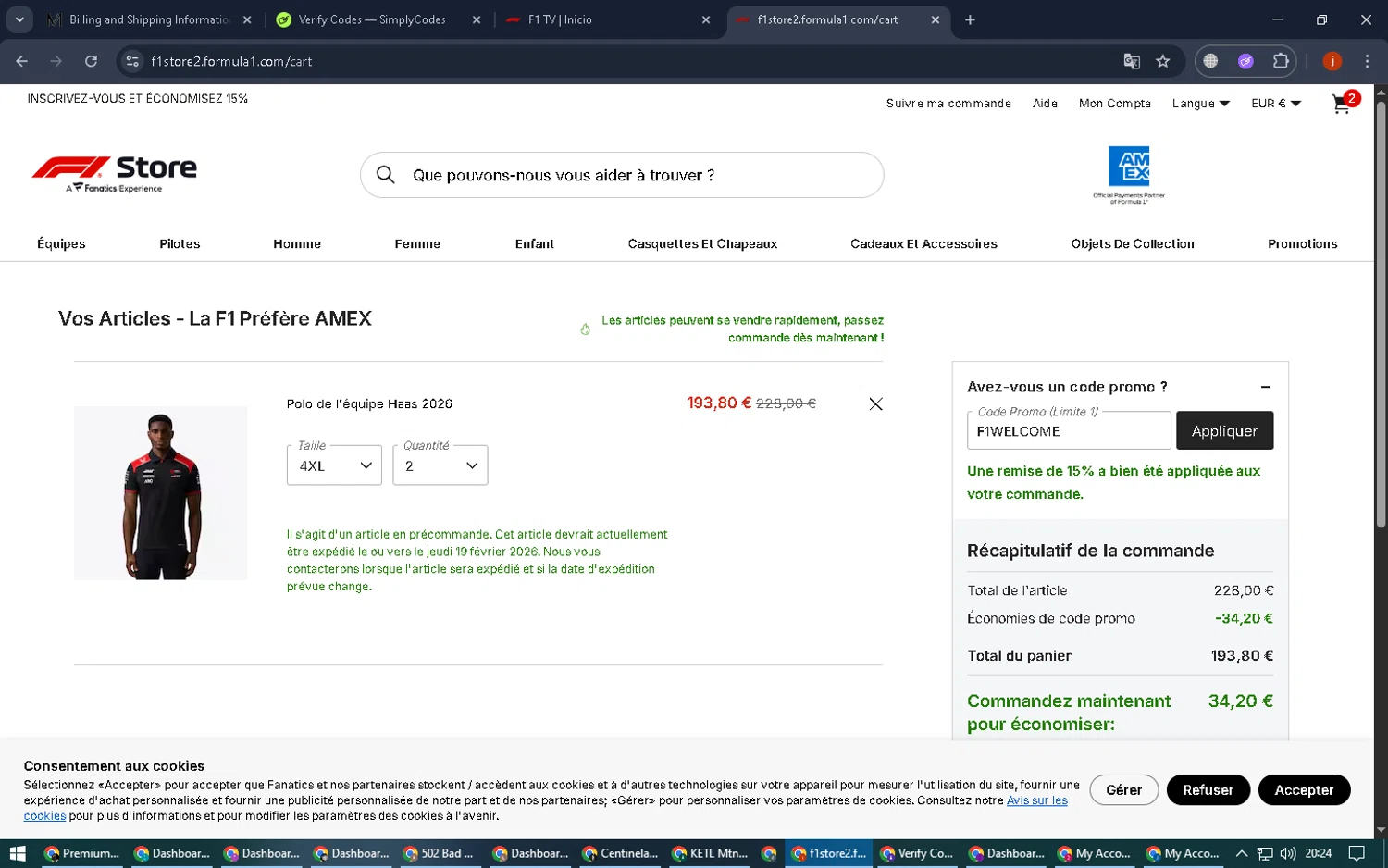The width and height of the screenshot is (1388, 868).
Task: Open Cadeaux Et Accessoires menu
Action: [923, 243]
